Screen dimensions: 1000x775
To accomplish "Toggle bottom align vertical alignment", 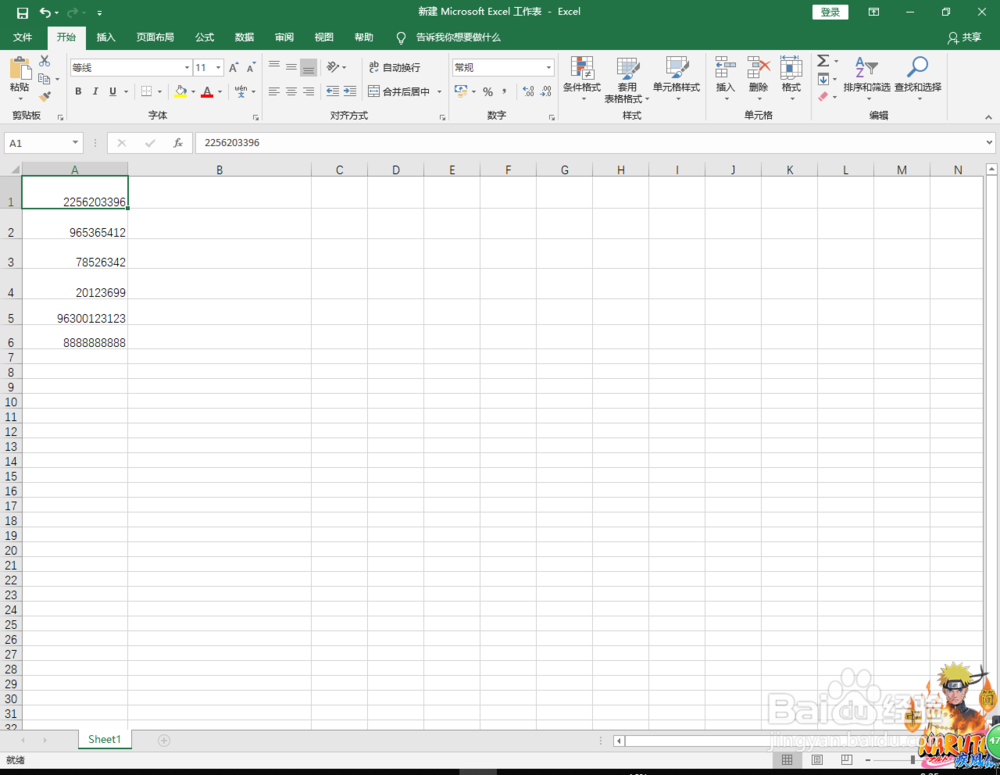I will 308,67.
